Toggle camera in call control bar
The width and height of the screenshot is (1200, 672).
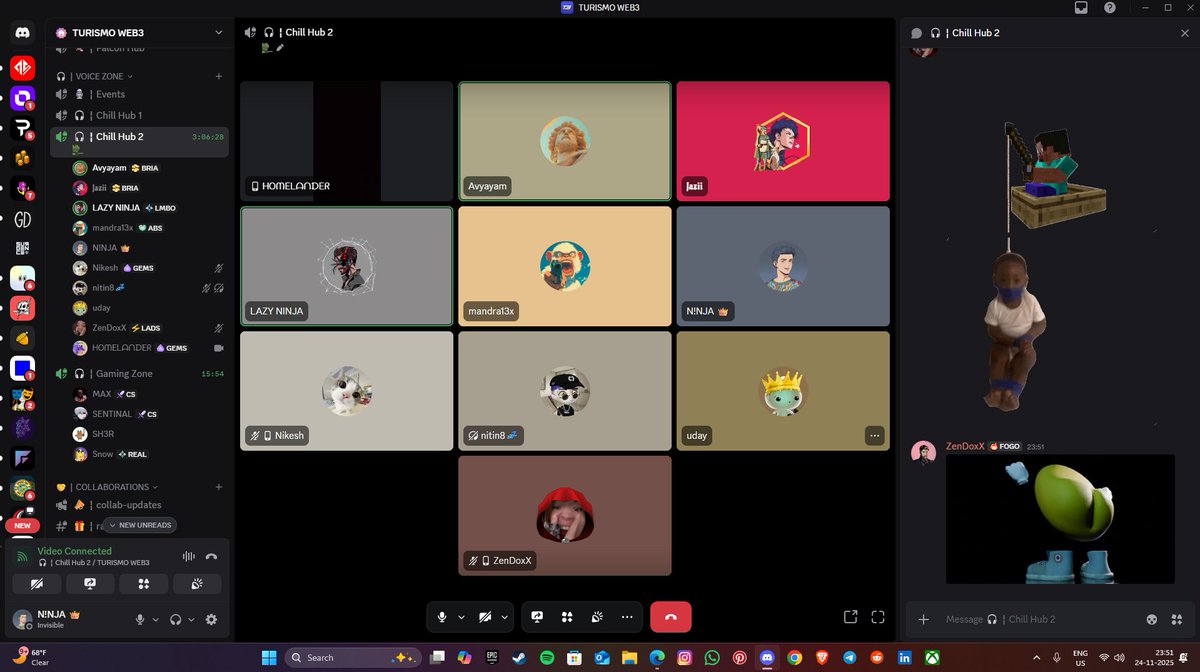pyautogui.click(x=485, y=617)
